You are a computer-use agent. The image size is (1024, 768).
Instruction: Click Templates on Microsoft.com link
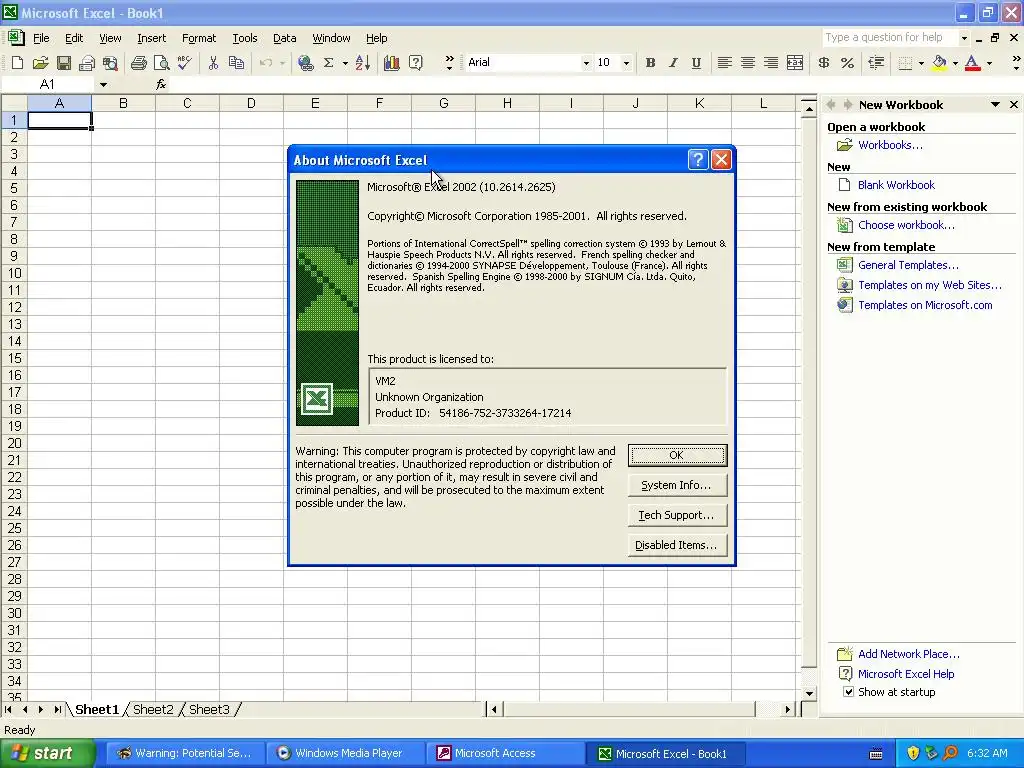click(925, 305)
